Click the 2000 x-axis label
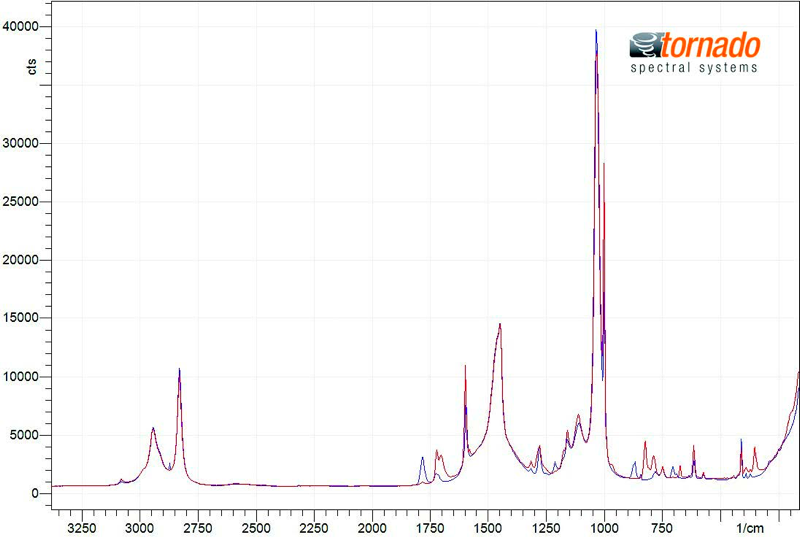This screenshot has height=538, width=800. point(372,528)
